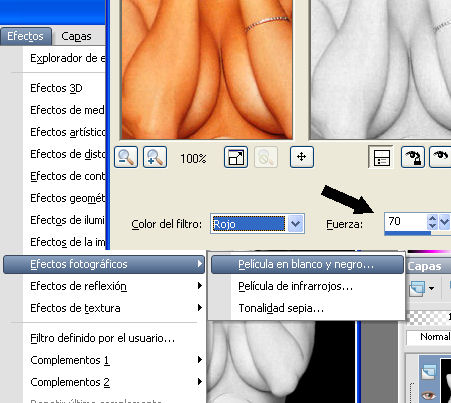
Task: Click the Capas palette title
Action: point(424,266)
